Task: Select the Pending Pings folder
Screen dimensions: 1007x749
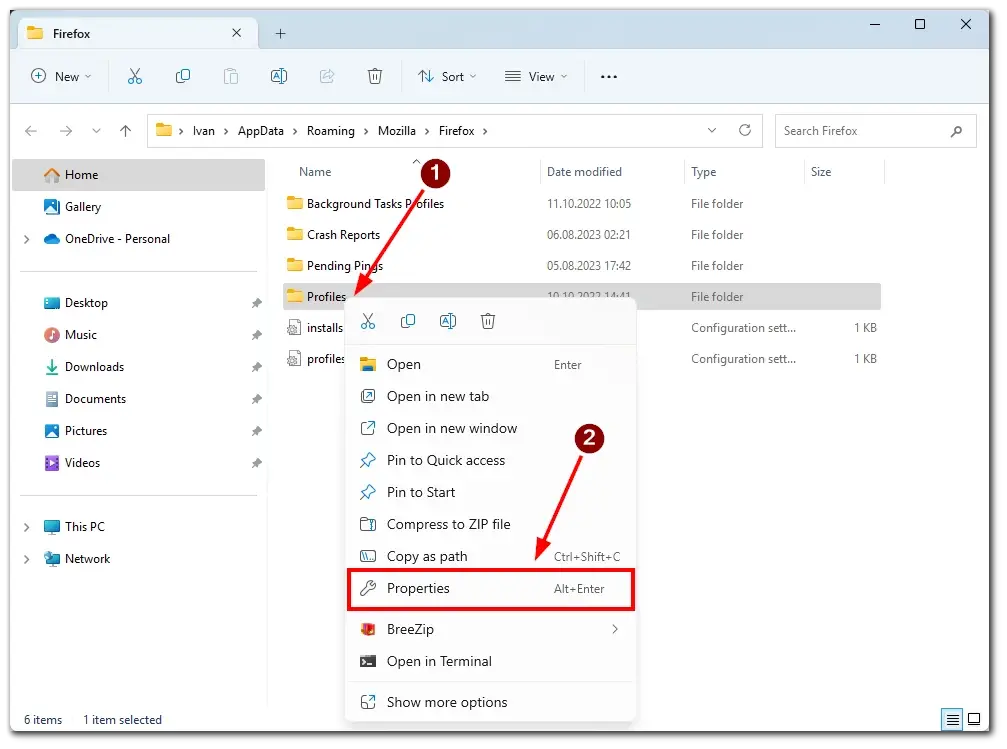Action: [x=582, y=266]
